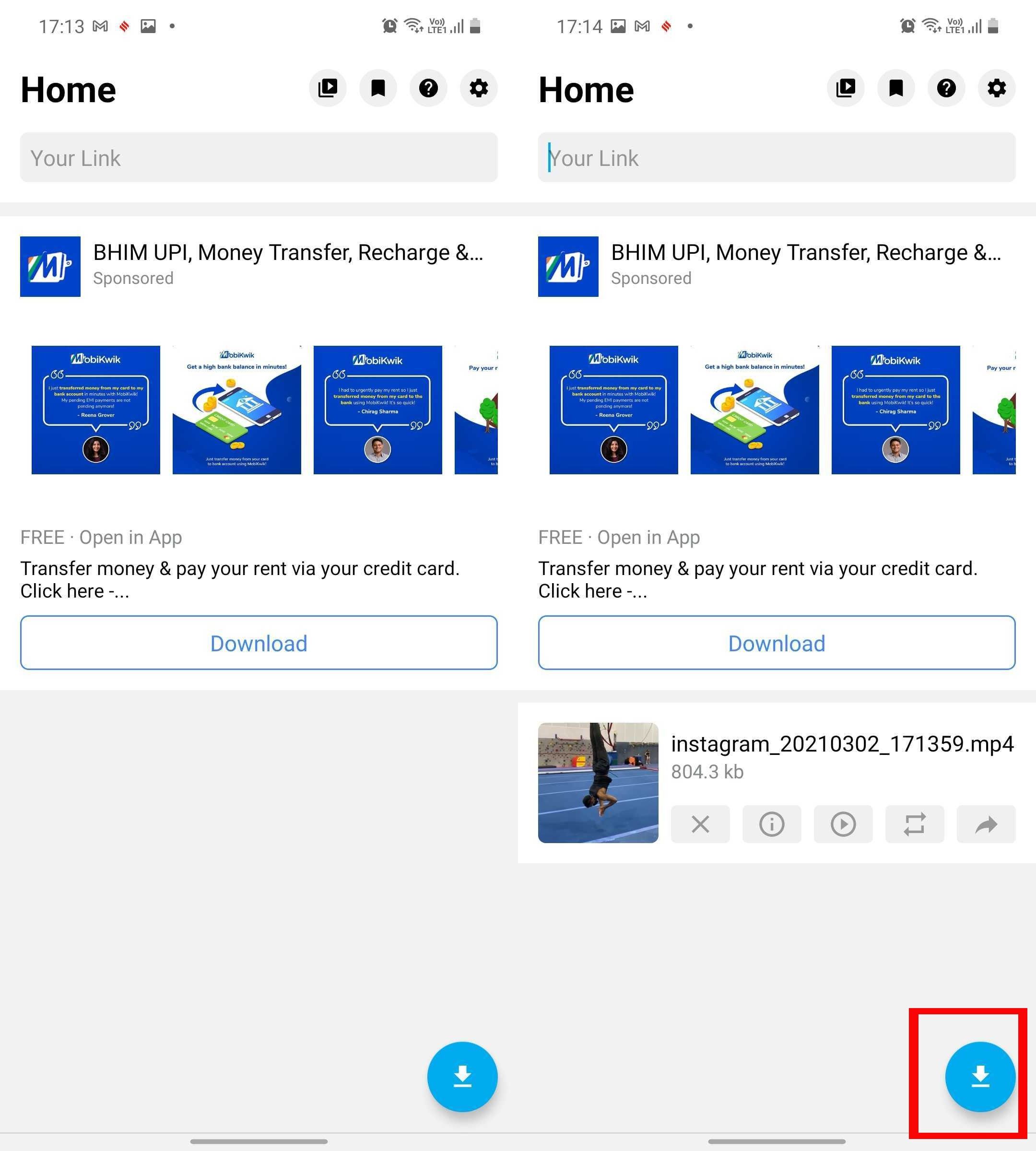Click the loop/repeat icon on video file
This screenshot has width=1036, height=1151.
click(912, 824)
